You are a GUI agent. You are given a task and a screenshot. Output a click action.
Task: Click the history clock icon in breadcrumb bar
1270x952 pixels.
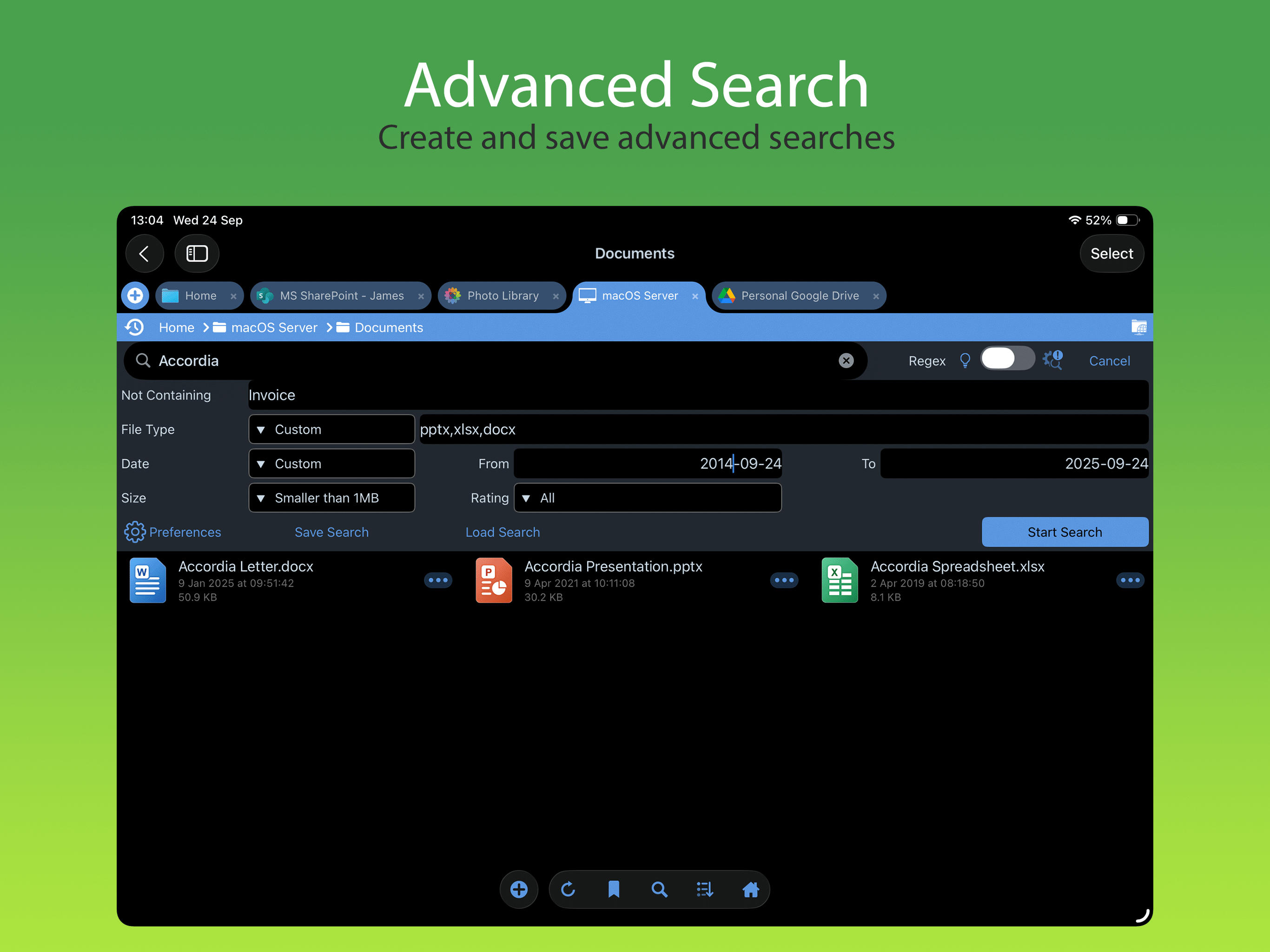(x=134, y=327)
